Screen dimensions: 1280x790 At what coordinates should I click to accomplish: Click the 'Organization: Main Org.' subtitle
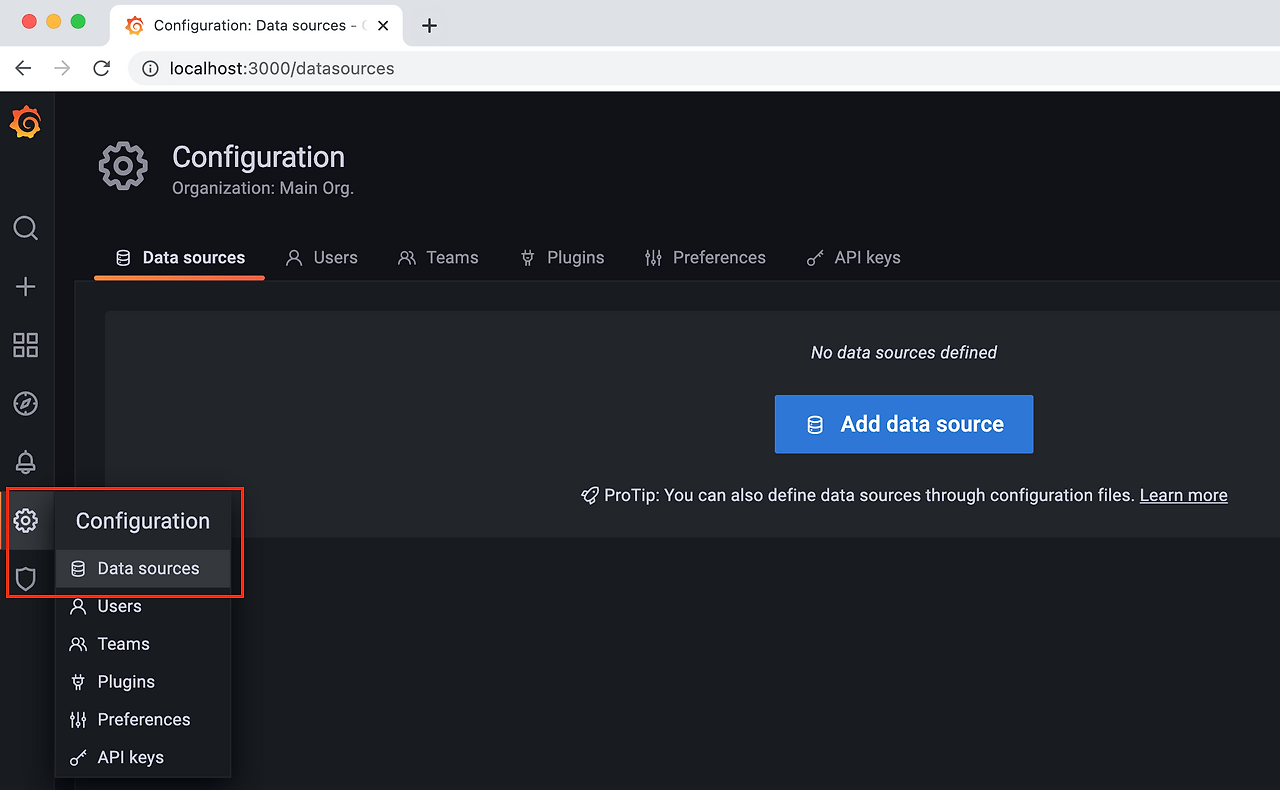(x=263, y=188)
